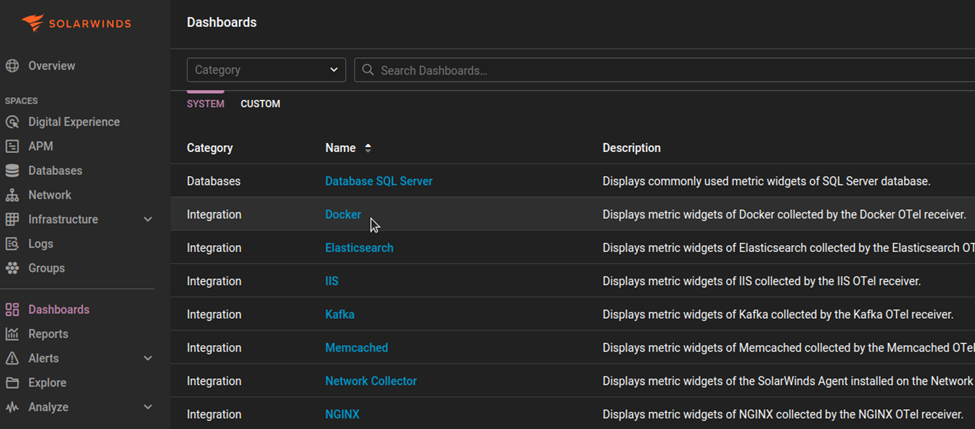Click the Groups sidebar icon

(x=12, y=268)
